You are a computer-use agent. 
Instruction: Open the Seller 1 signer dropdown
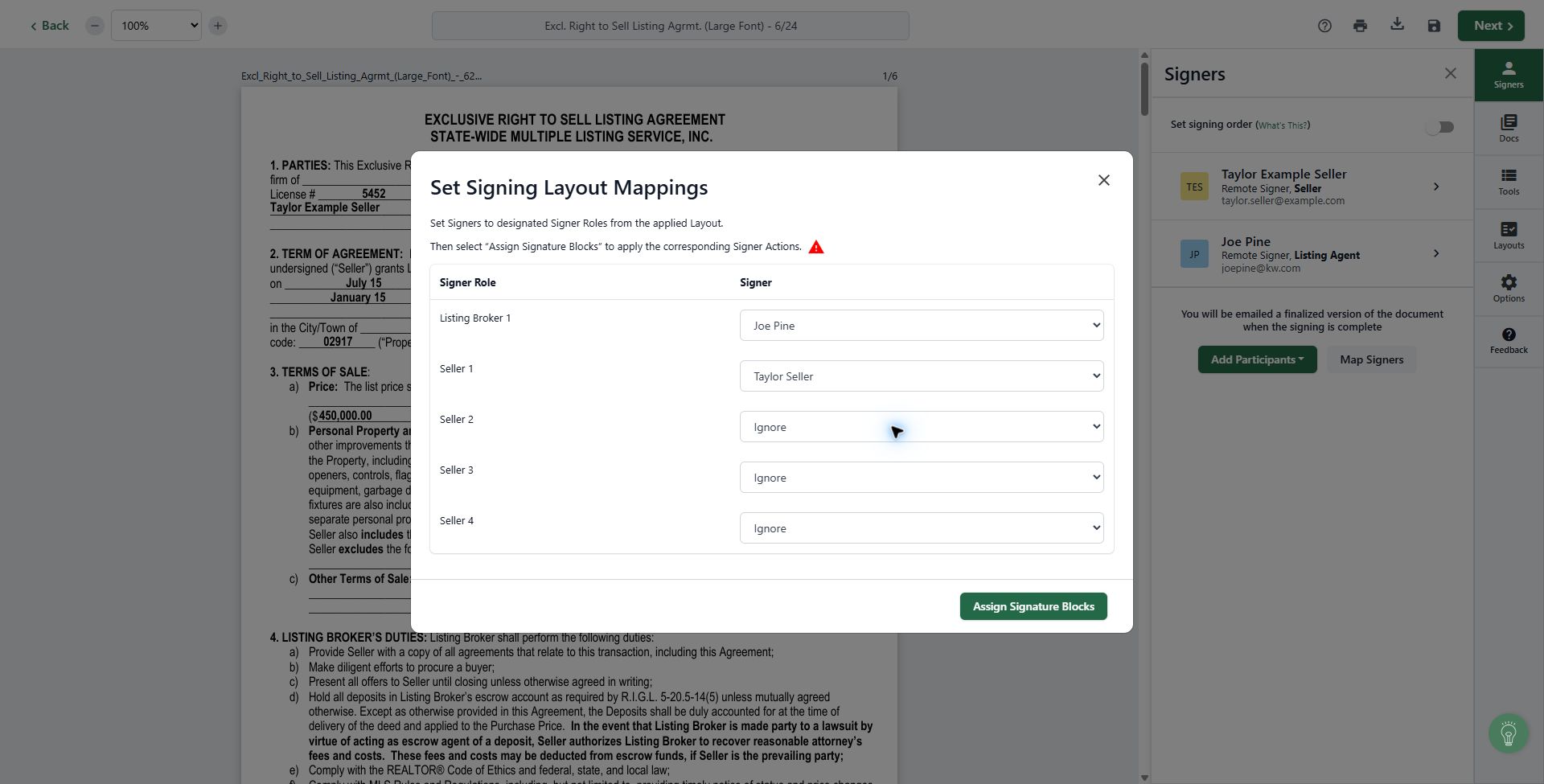(922, 376)
